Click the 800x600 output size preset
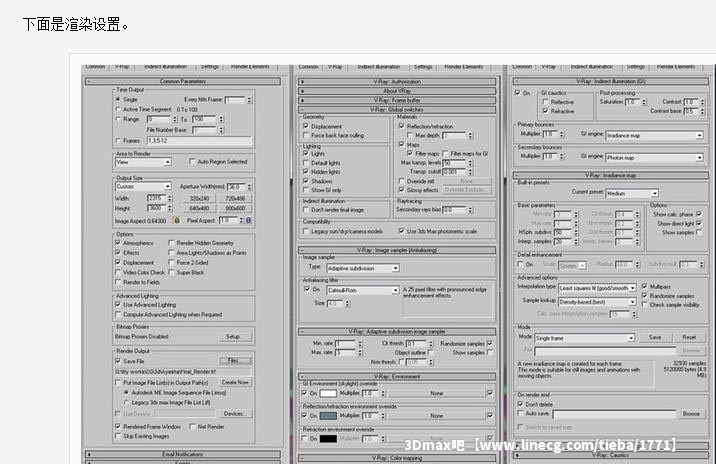This screenshot has width=716, height=464. [235, 208]
